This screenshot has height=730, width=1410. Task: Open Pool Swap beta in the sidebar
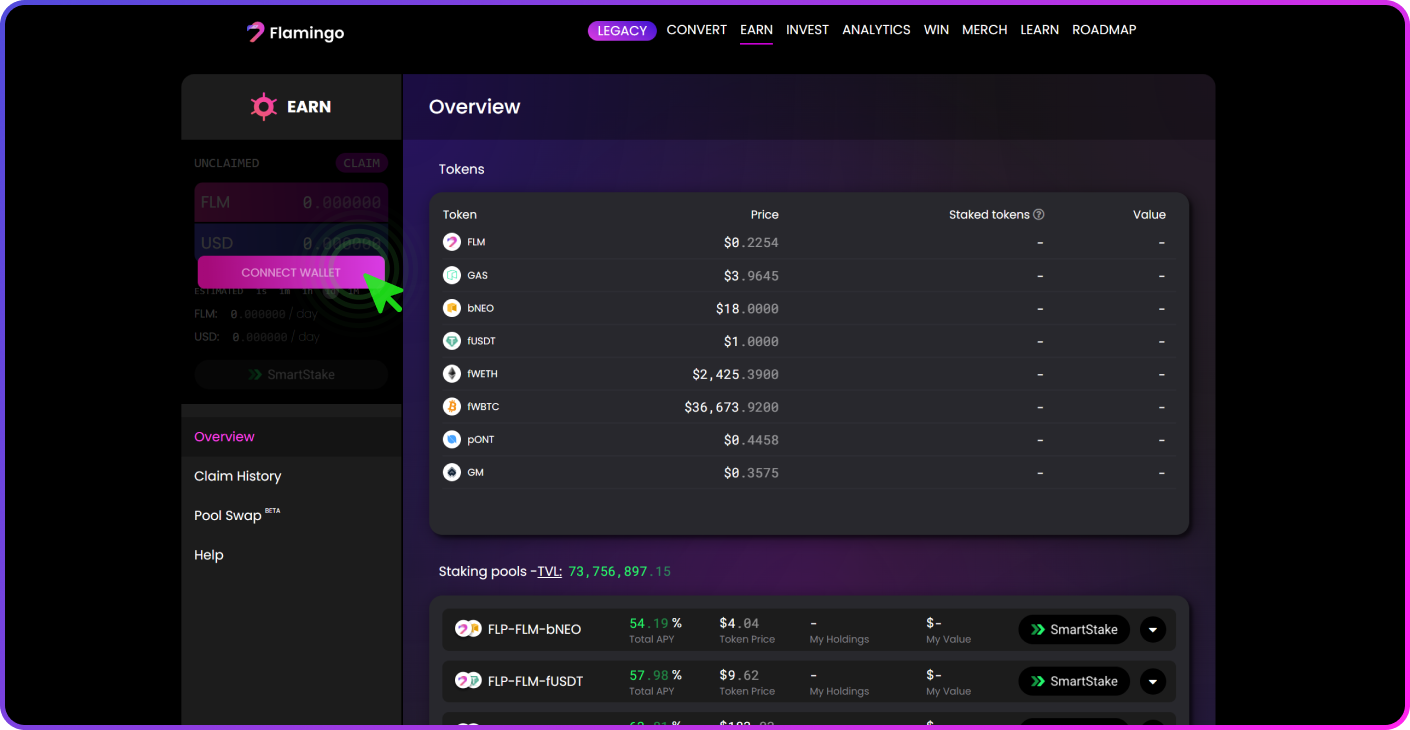[237, 515]
